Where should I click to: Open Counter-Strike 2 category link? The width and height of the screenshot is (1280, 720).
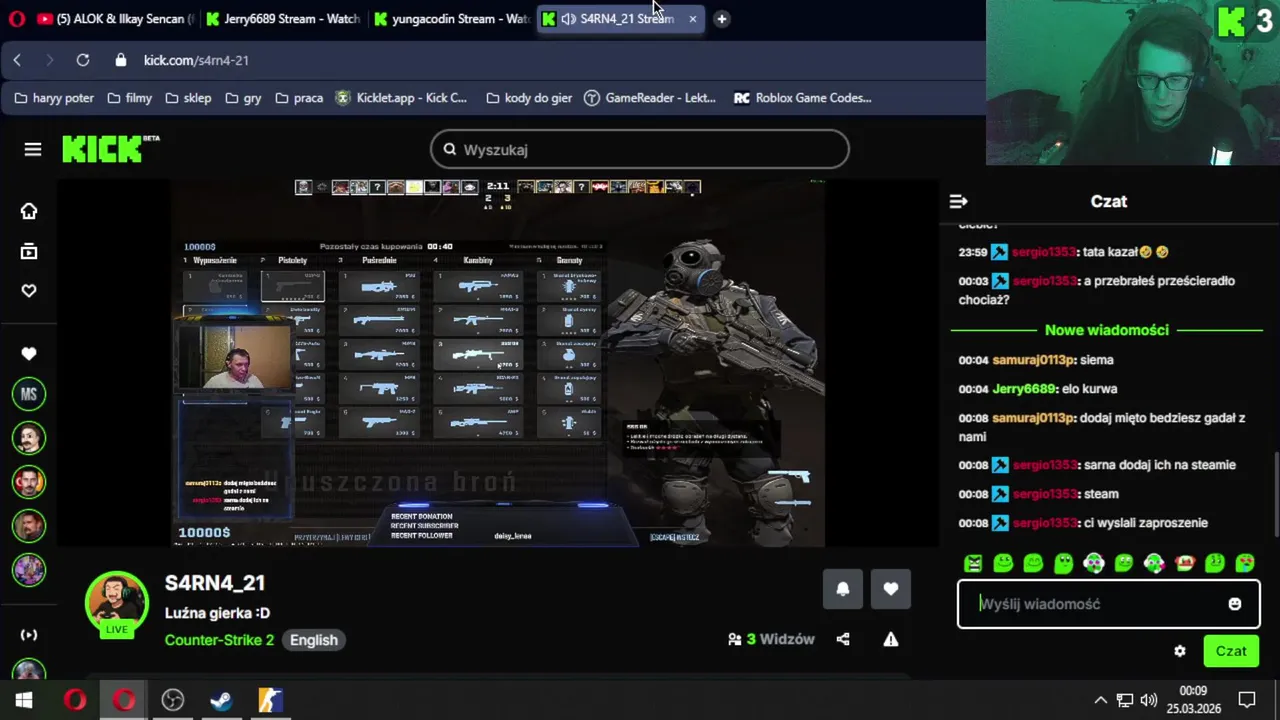[x=219, y=640]
